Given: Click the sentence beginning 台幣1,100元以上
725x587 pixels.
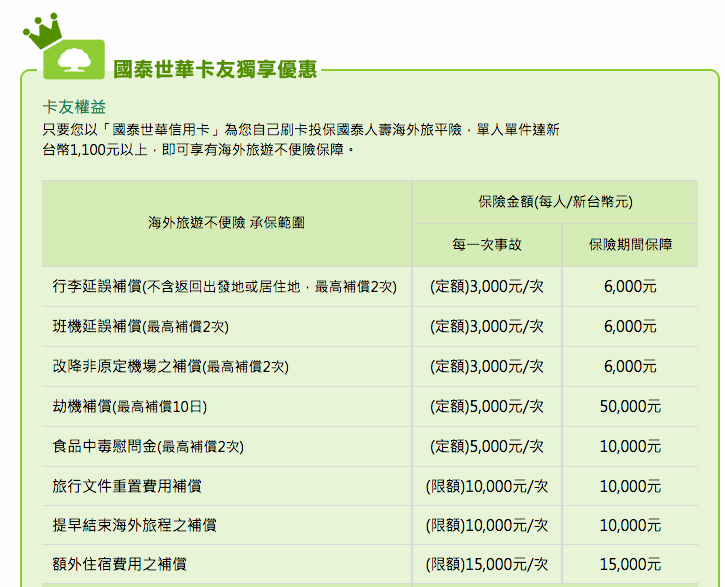Looking at the screenshot, I should tap(198, 150).
